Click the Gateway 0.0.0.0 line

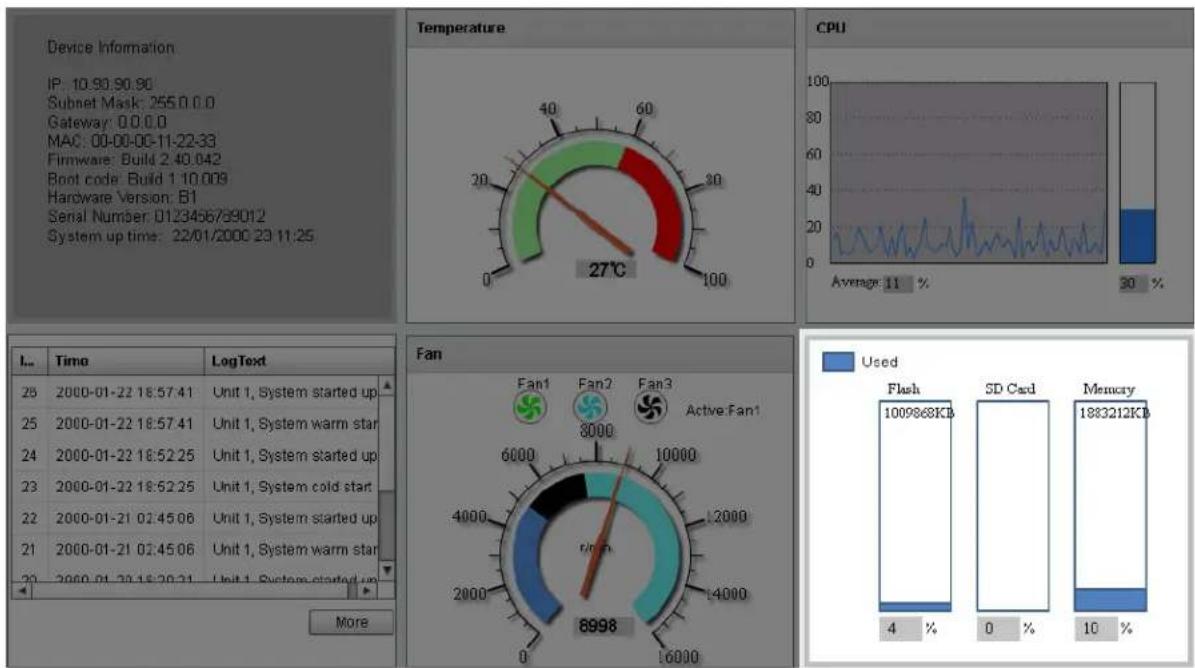107,122
